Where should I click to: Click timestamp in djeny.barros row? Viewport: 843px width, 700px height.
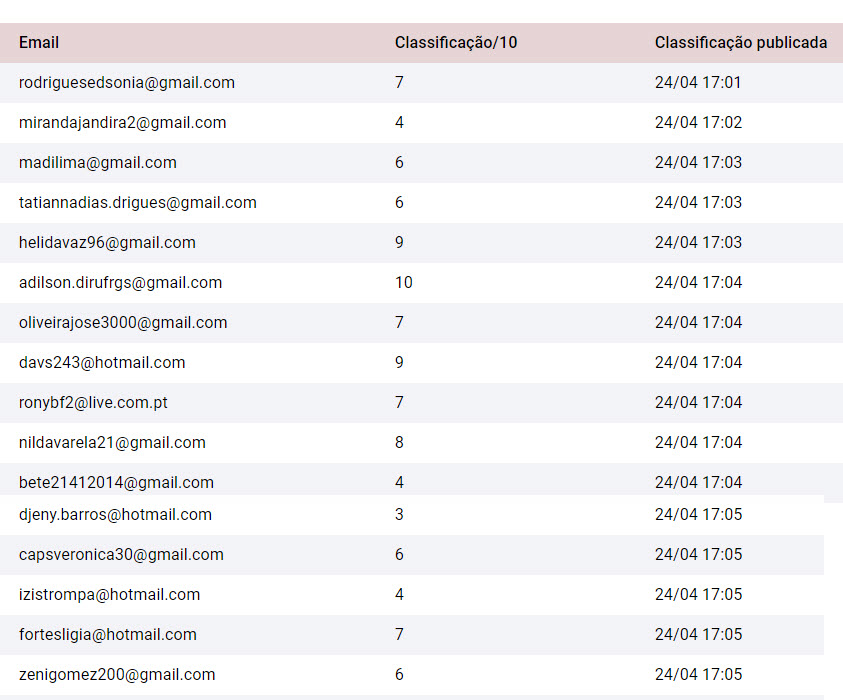point(698,514)
